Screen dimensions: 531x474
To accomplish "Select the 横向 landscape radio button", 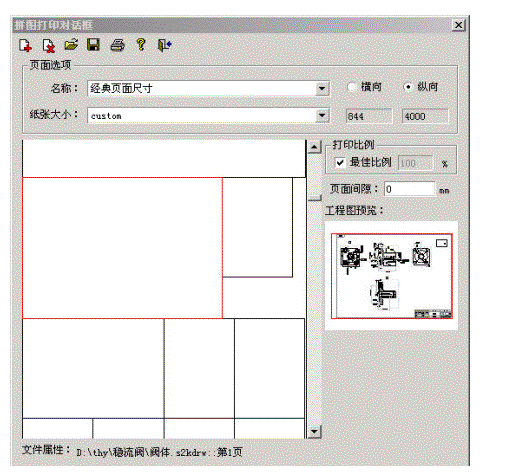I will coord(352,87).
